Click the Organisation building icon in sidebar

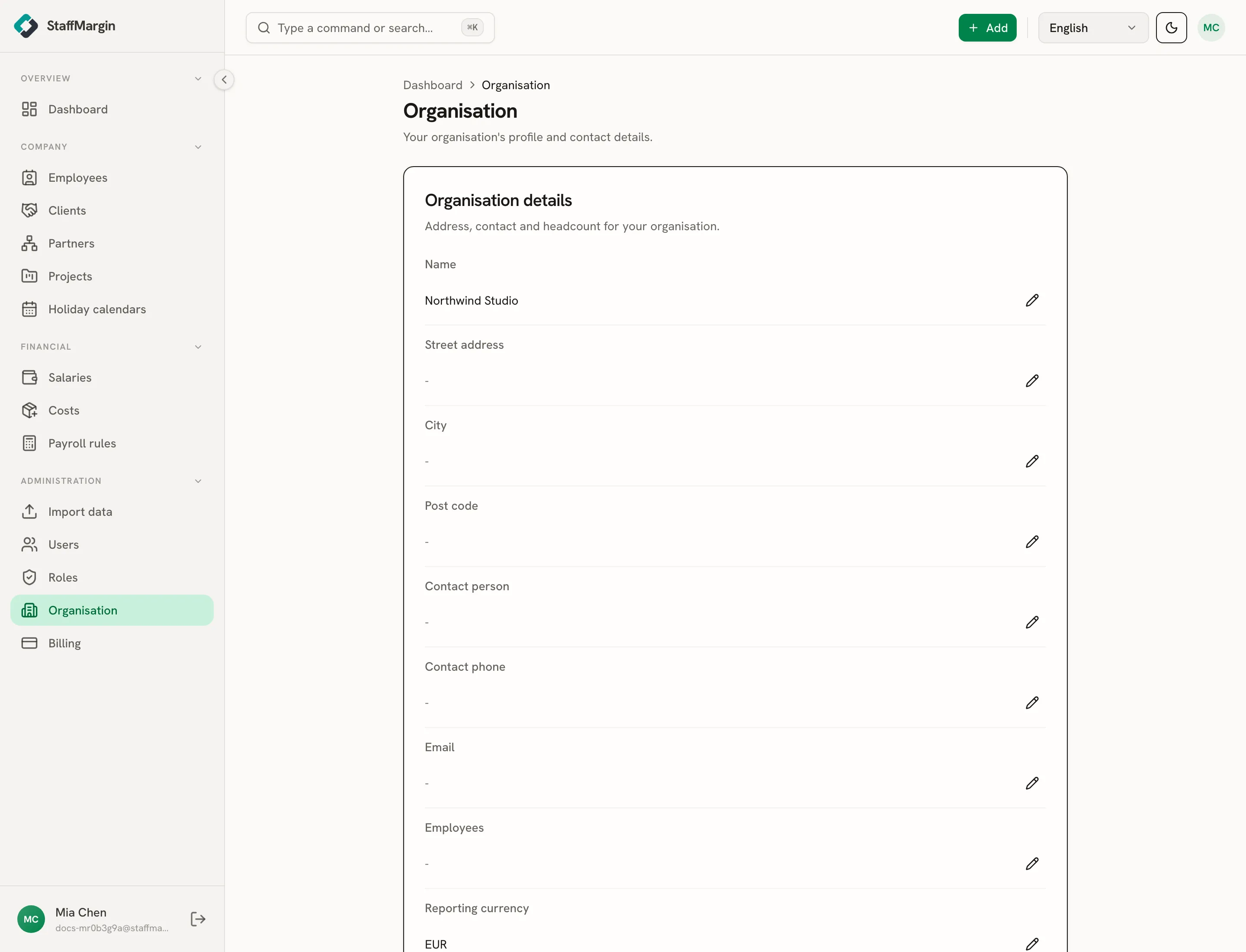point(29,610)
